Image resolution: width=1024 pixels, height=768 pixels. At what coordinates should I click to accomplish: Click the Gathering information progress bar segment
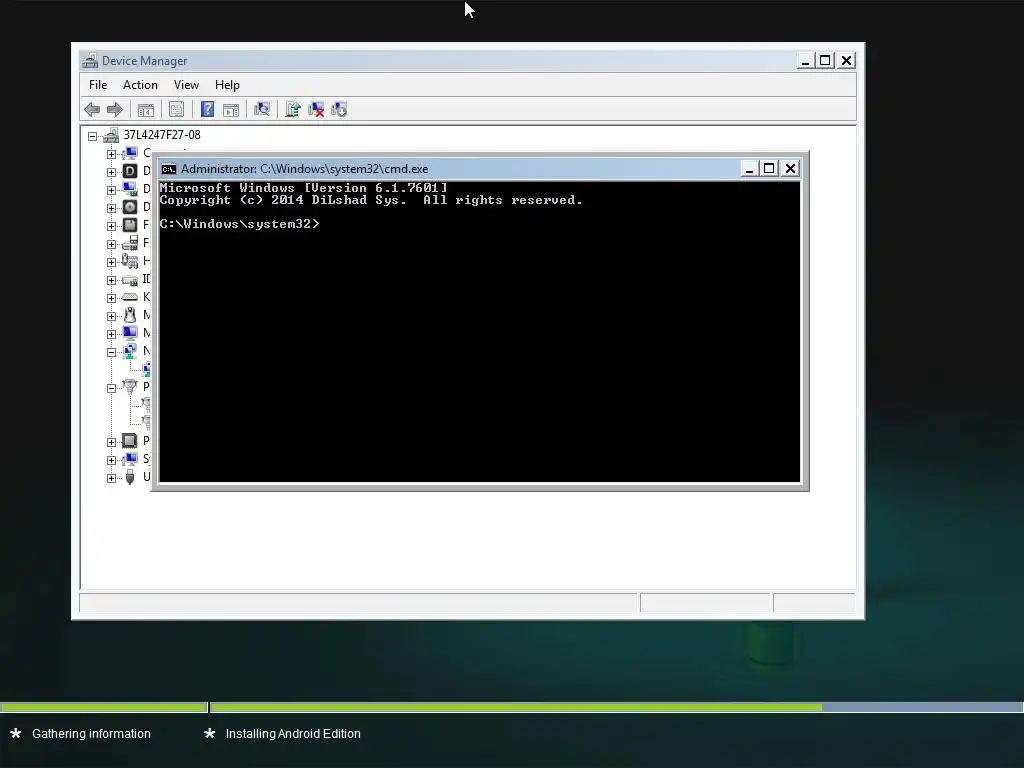(x=104, y=707)
